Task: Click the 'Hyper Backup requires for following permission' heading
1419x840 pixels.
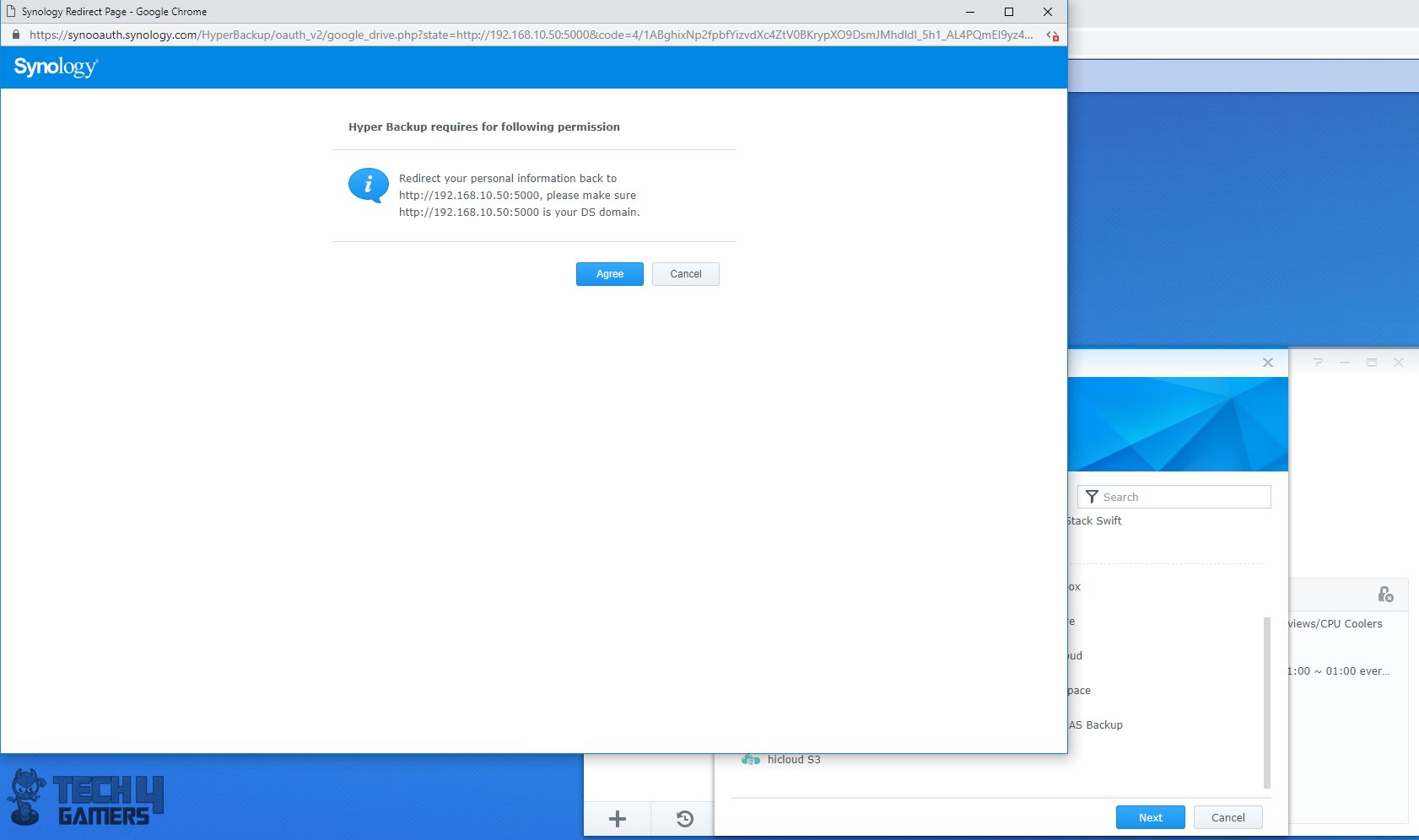Action: tap(484, 127)
